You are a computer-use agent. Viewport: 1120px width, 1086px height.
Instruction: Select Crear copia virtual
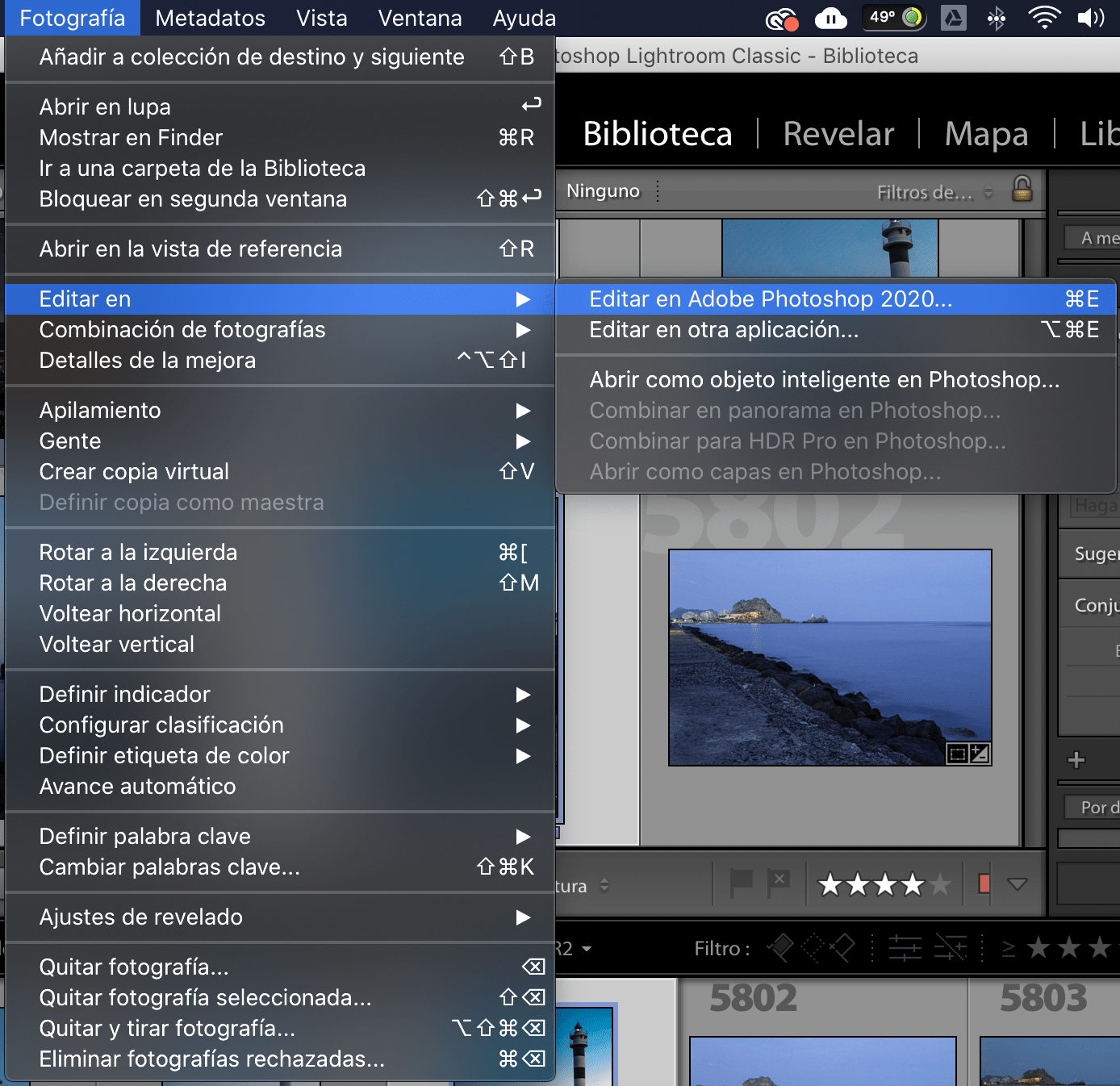tap(280, 472)
